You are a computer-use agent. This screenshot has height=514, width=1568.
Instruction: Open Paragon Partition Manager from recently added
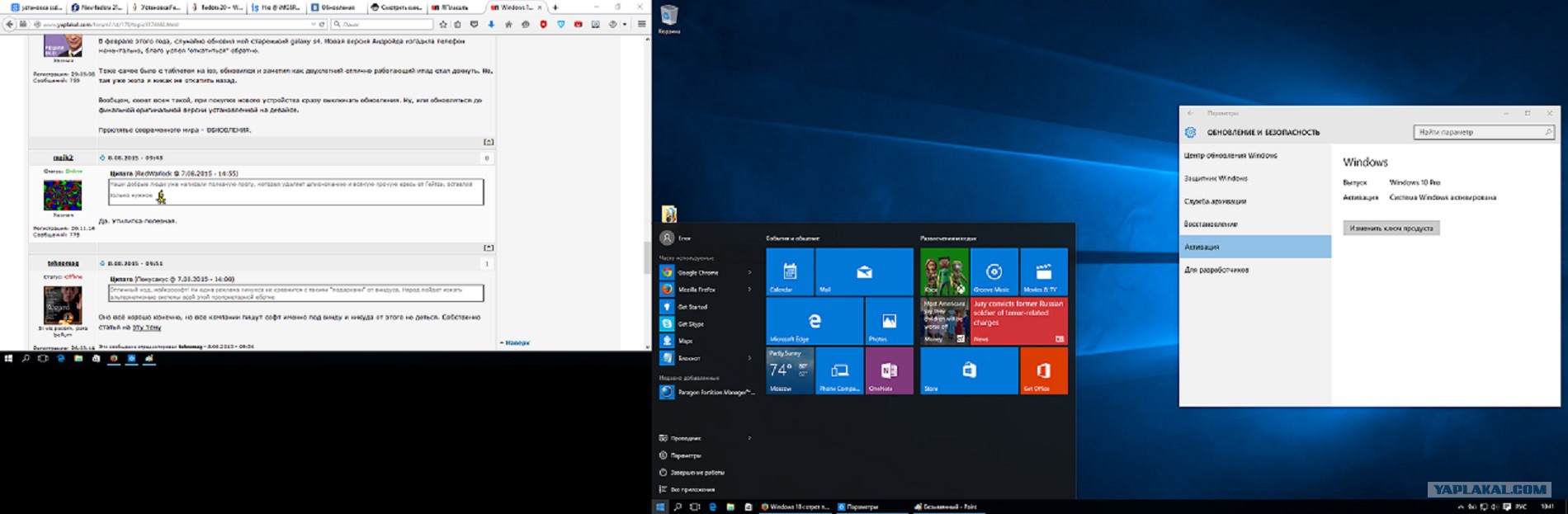707,393
